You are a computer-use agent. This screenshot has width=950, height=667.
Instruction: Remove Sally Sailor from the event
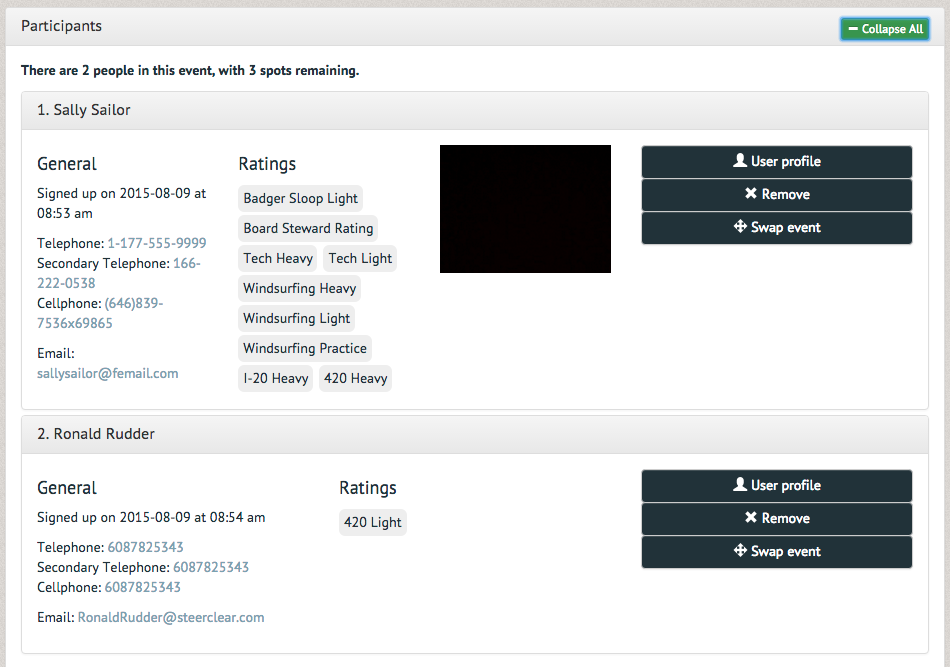777,194
